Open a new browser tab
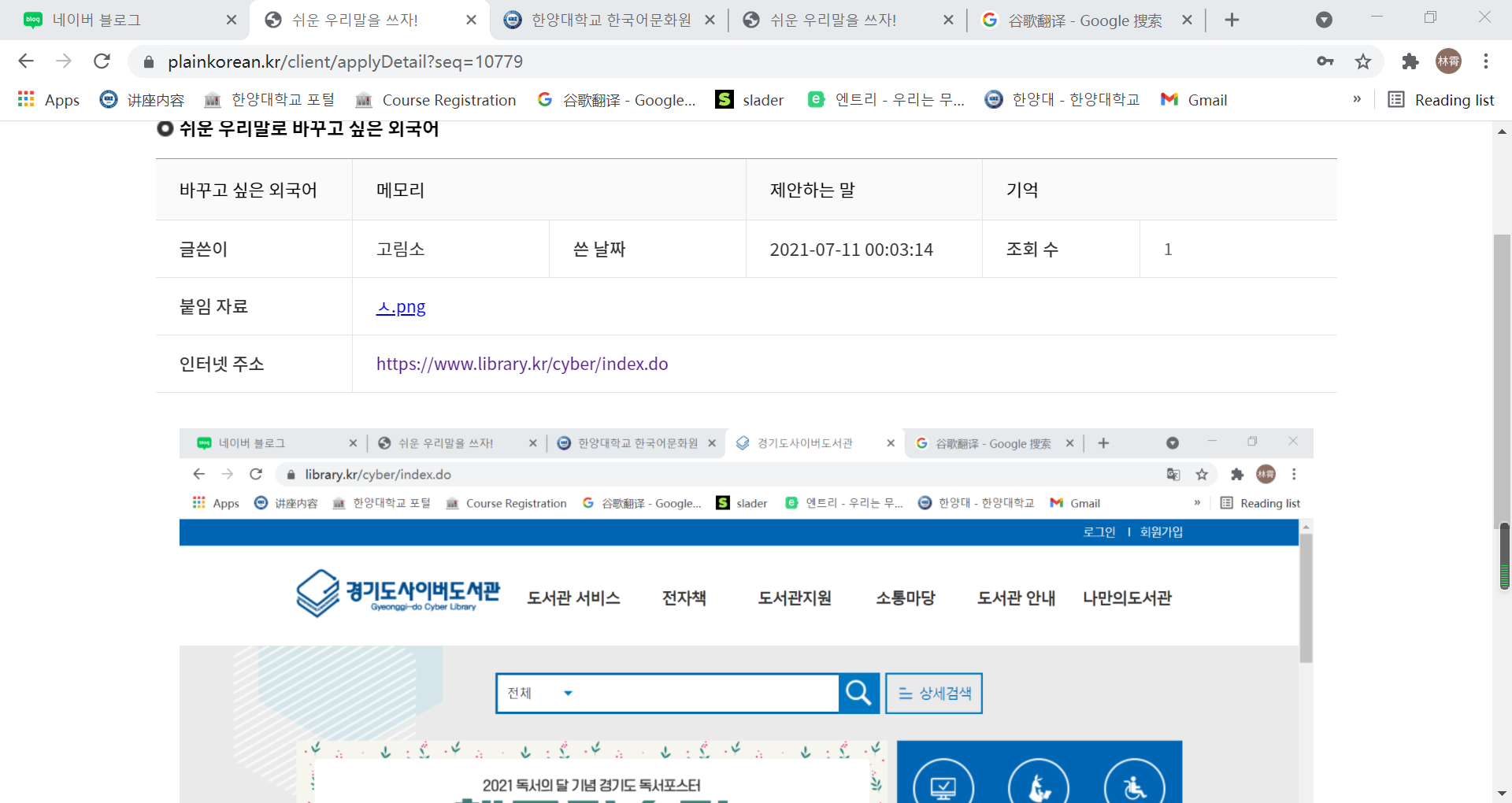 coord(1232,20)
